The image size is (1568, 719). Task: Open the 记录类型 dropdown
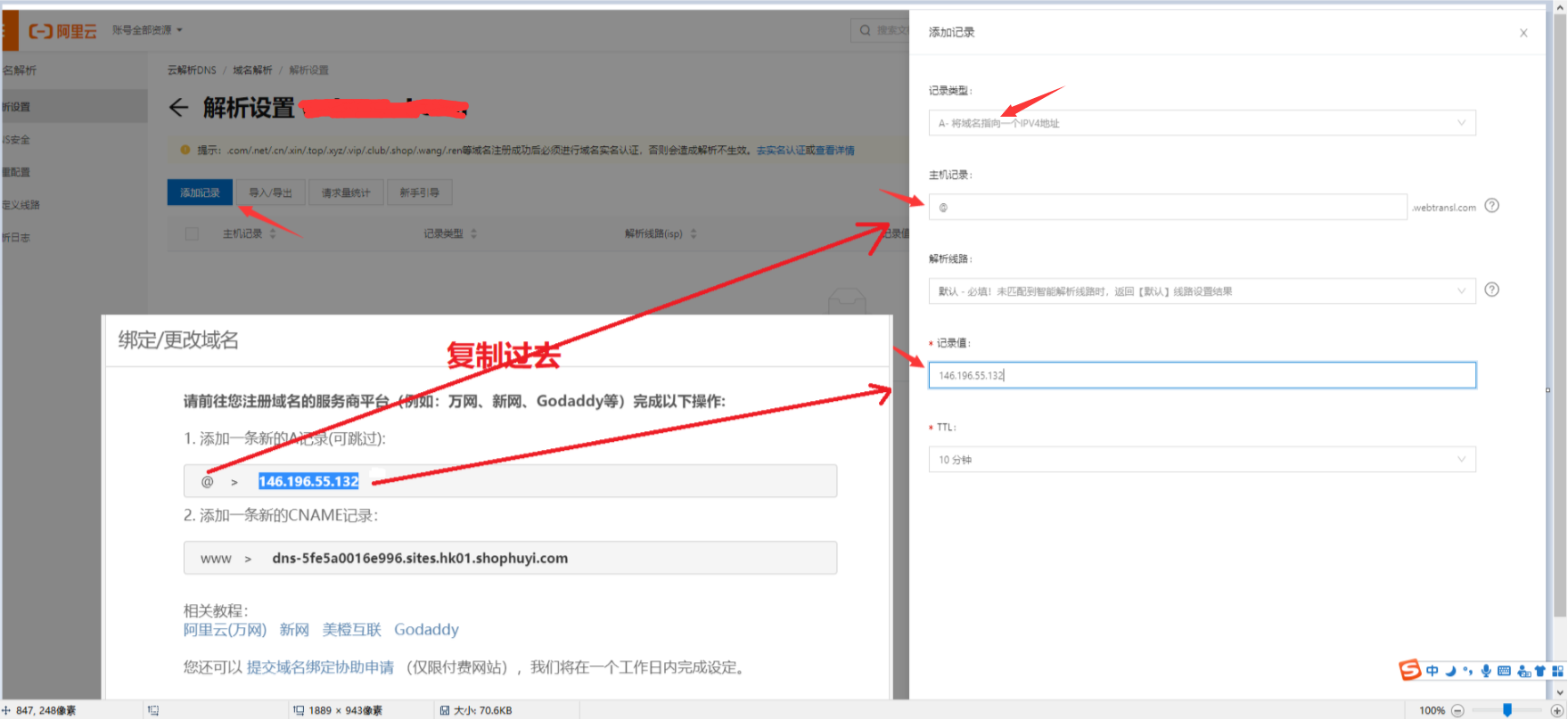[x=1202, y=123]
